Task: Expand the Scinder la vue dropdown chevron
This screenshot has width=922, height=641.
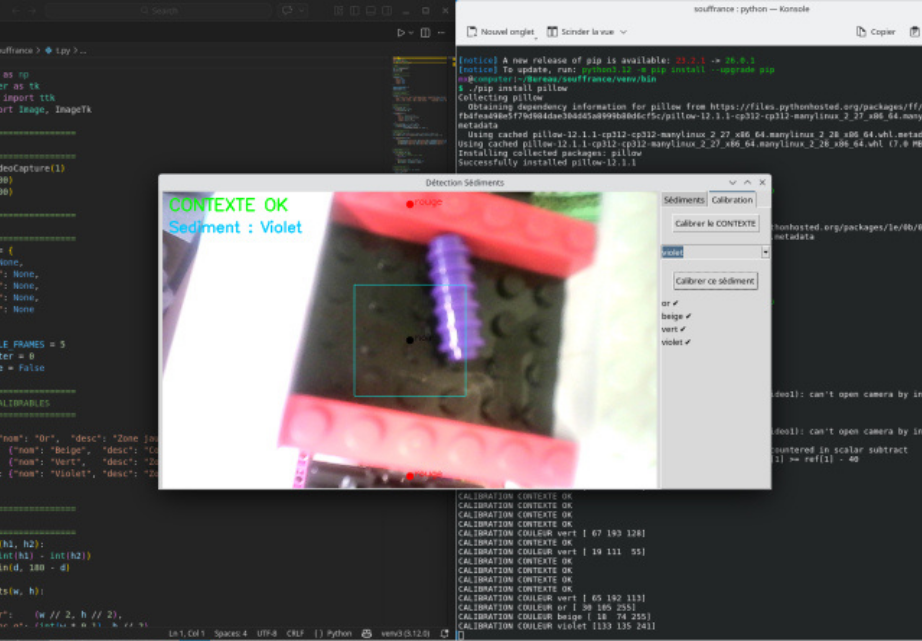Action: point(623,32)
